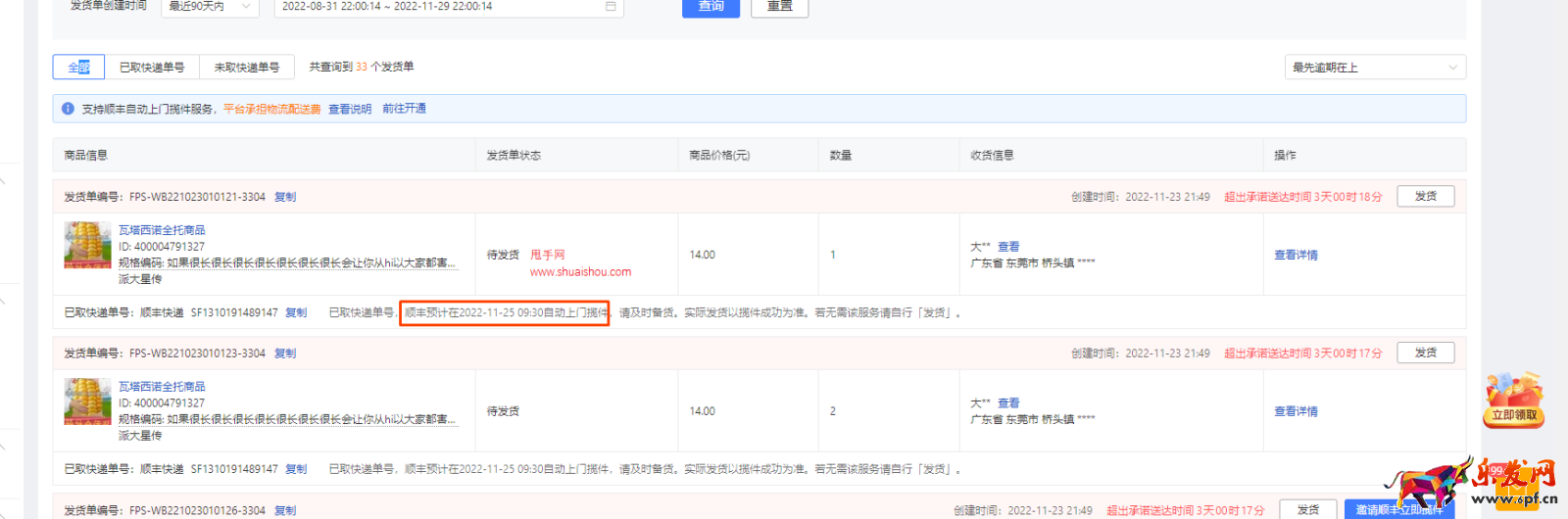The image size is (1568, 519).
Task: Click the orange 平台承担物流配送费 text
Action: pyautogui.click(x=271, y=109)
